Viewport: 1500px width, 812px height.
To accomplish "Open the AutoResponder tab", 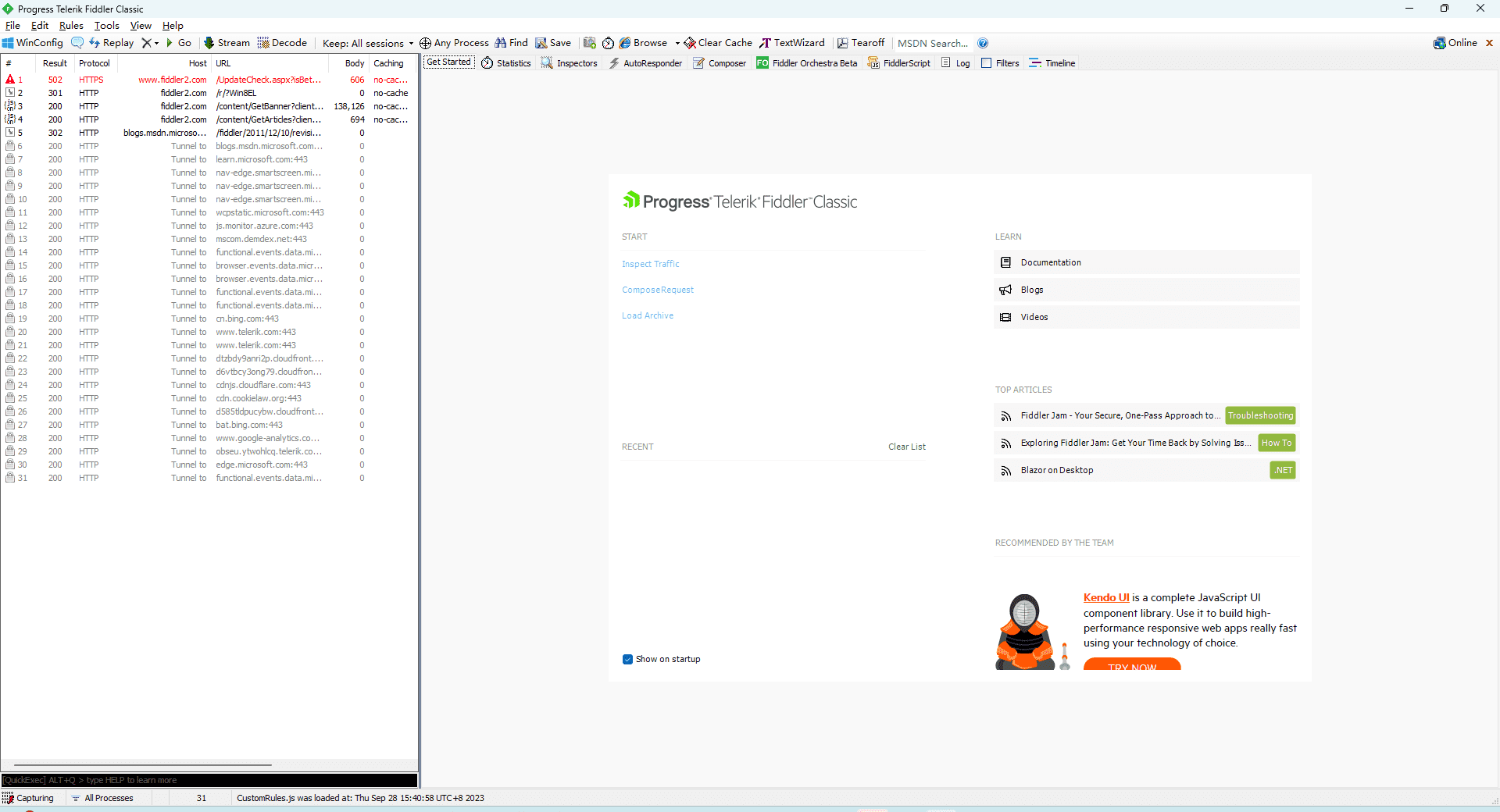I will (x=645, y=63).
